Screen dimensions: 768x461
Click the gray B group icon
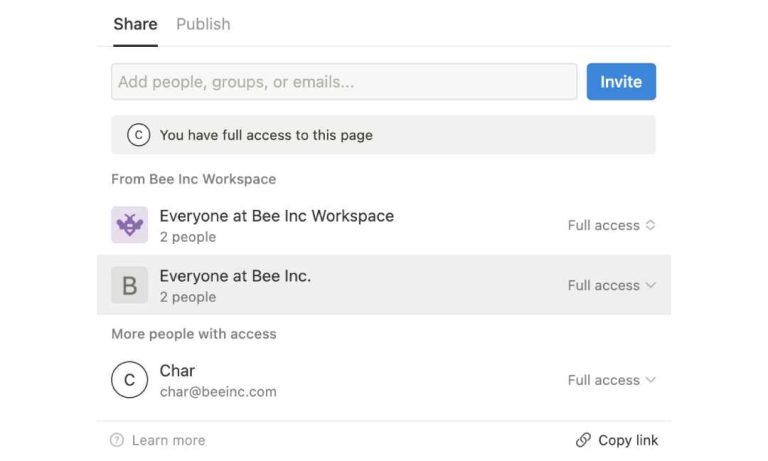pyautogui.click(x=129, y=285)
